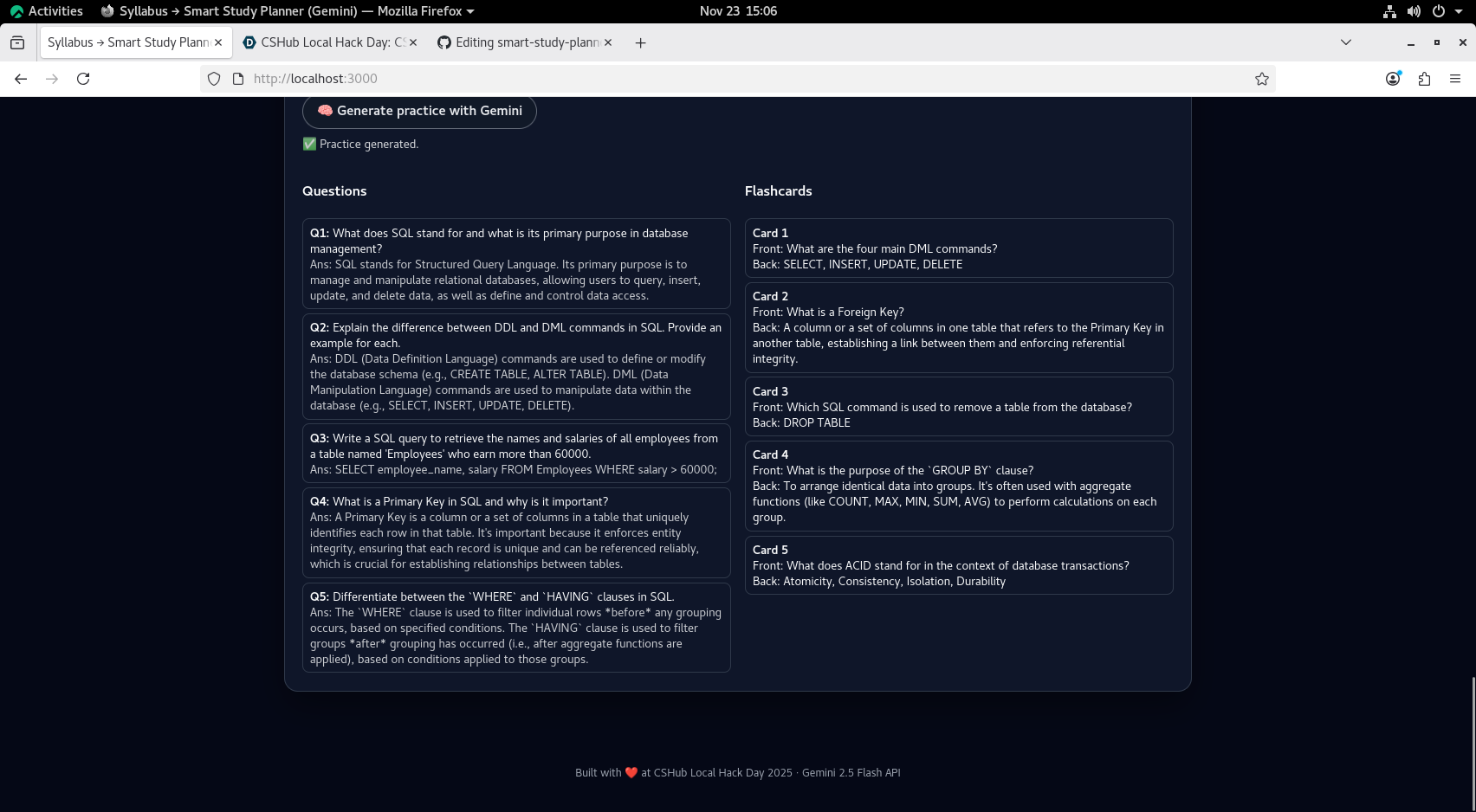Image resolution: width=1476 pixels, height=812 pixels.
Task: Close the GitHub Editing tab
Action: tap(608, 42)
